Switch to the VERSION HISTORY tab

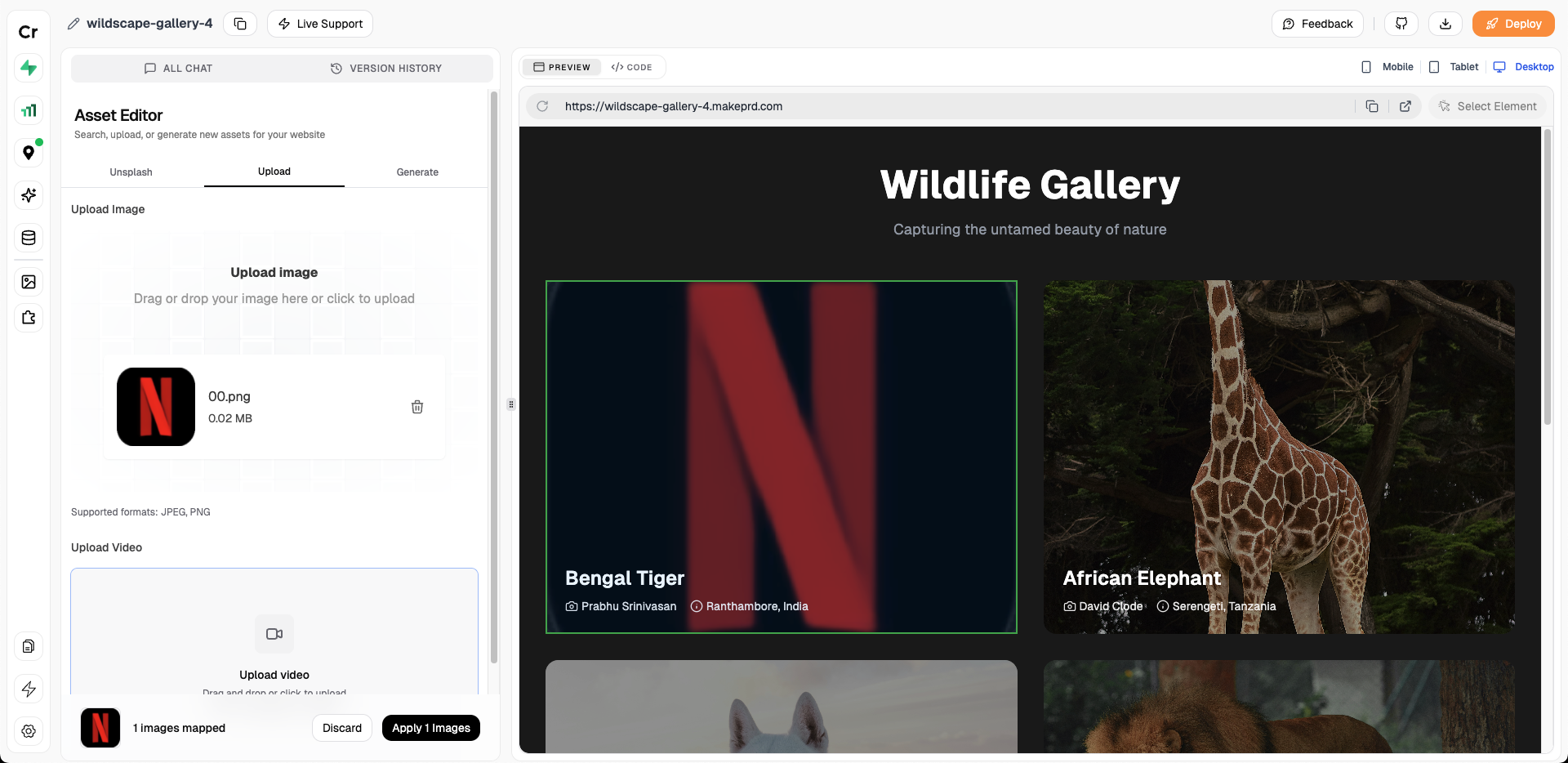pyautogui.click(x=386, y=69)
